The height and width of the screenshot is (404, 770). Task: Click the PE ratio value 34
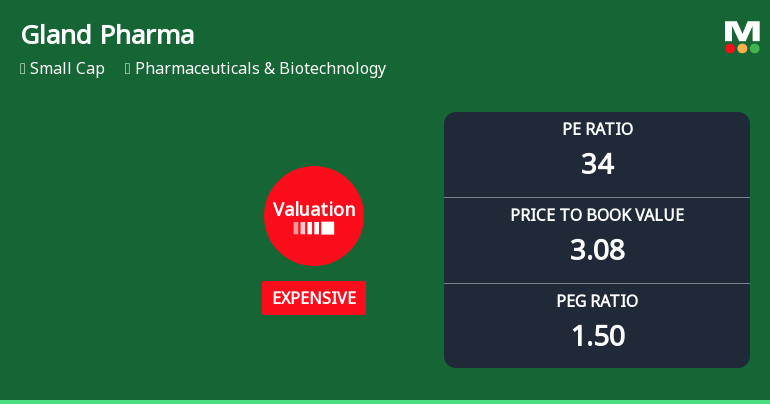tap(597, 163)
